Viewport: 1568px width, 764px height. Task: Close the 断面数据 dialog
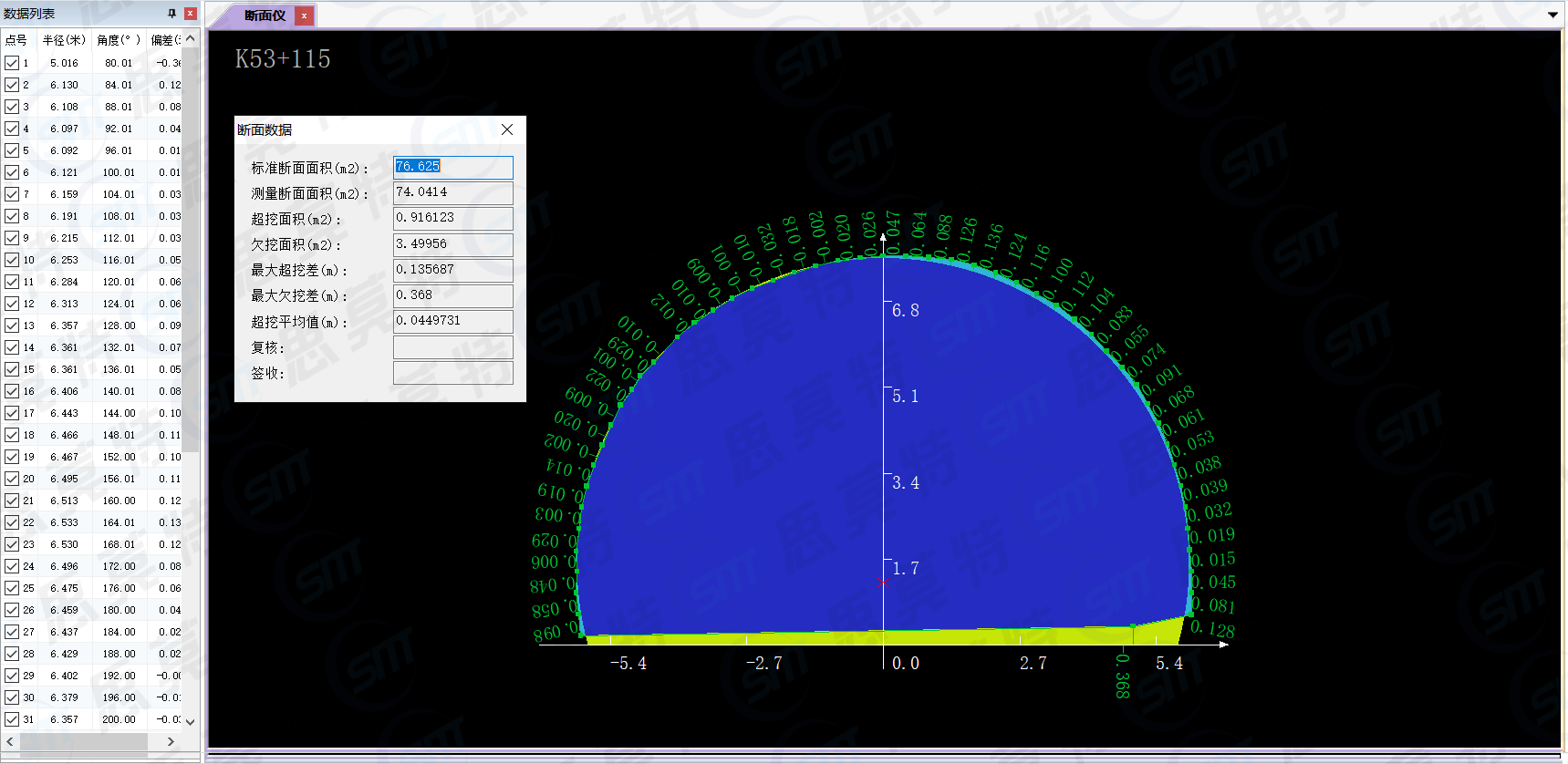click(507, 130)
